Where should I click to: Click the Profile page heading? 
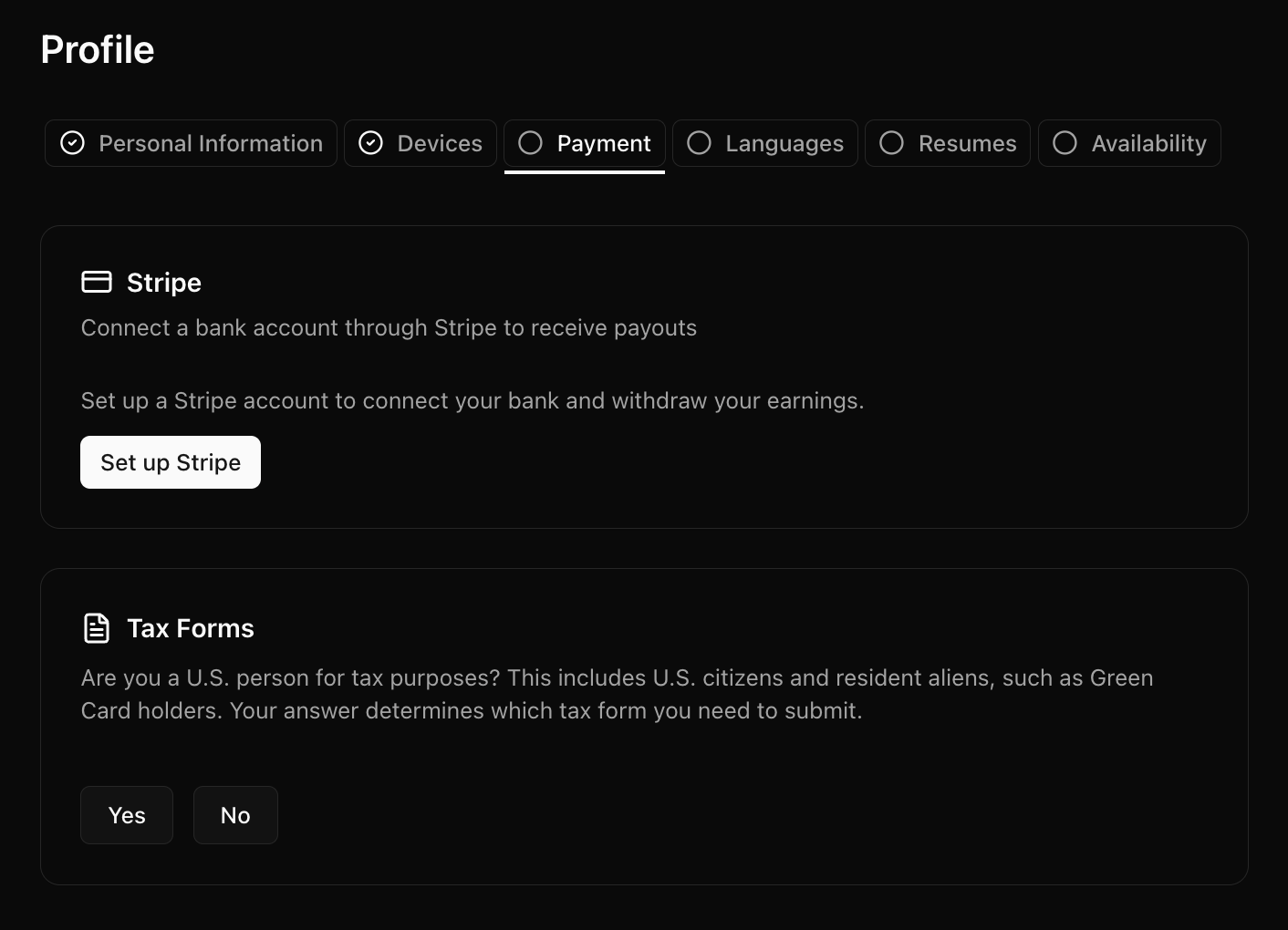tap(98, 50)
